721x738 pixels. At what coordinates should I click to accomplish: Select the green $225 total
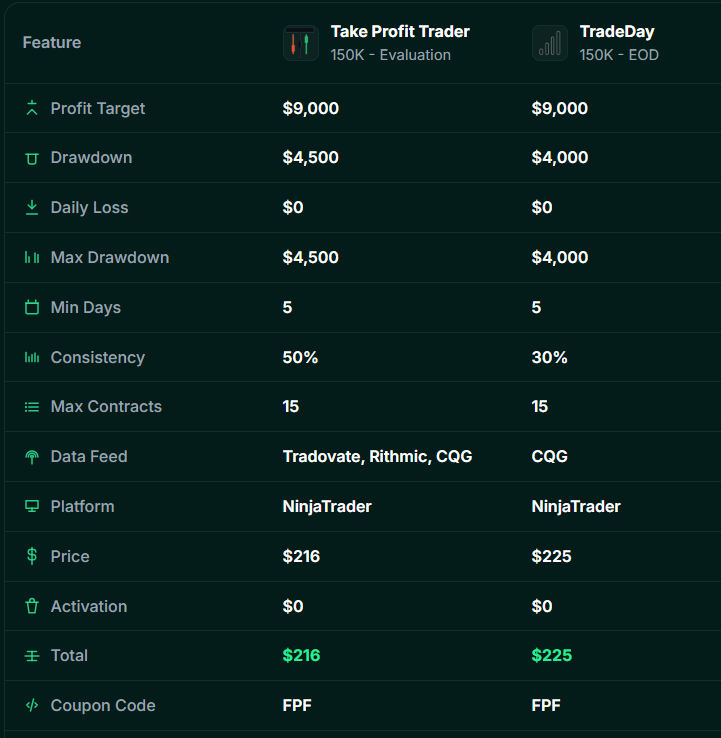(x=552, y=656)
